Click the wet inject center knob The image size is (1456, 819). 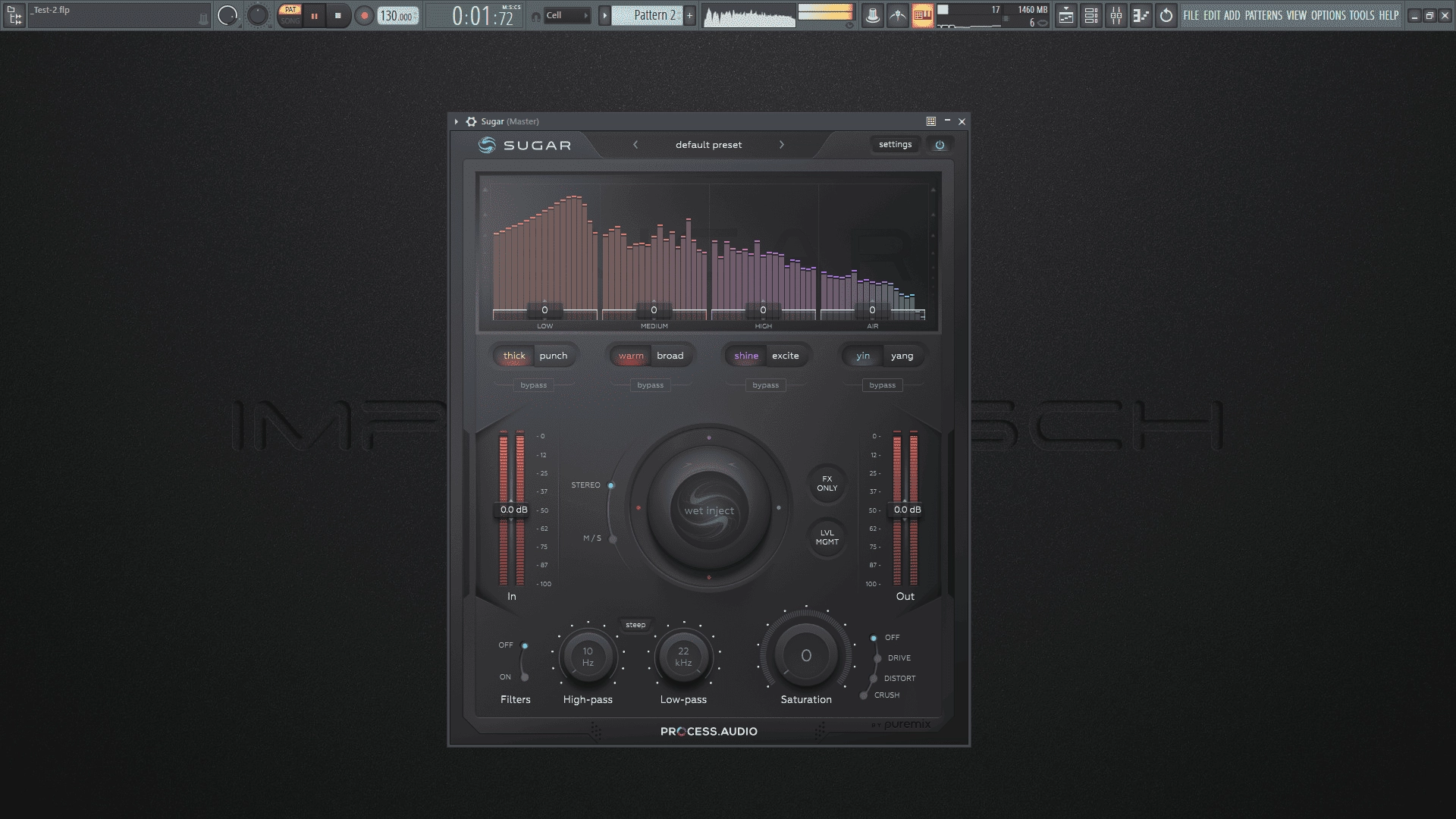pyautogui.click(x=709, y=510)
